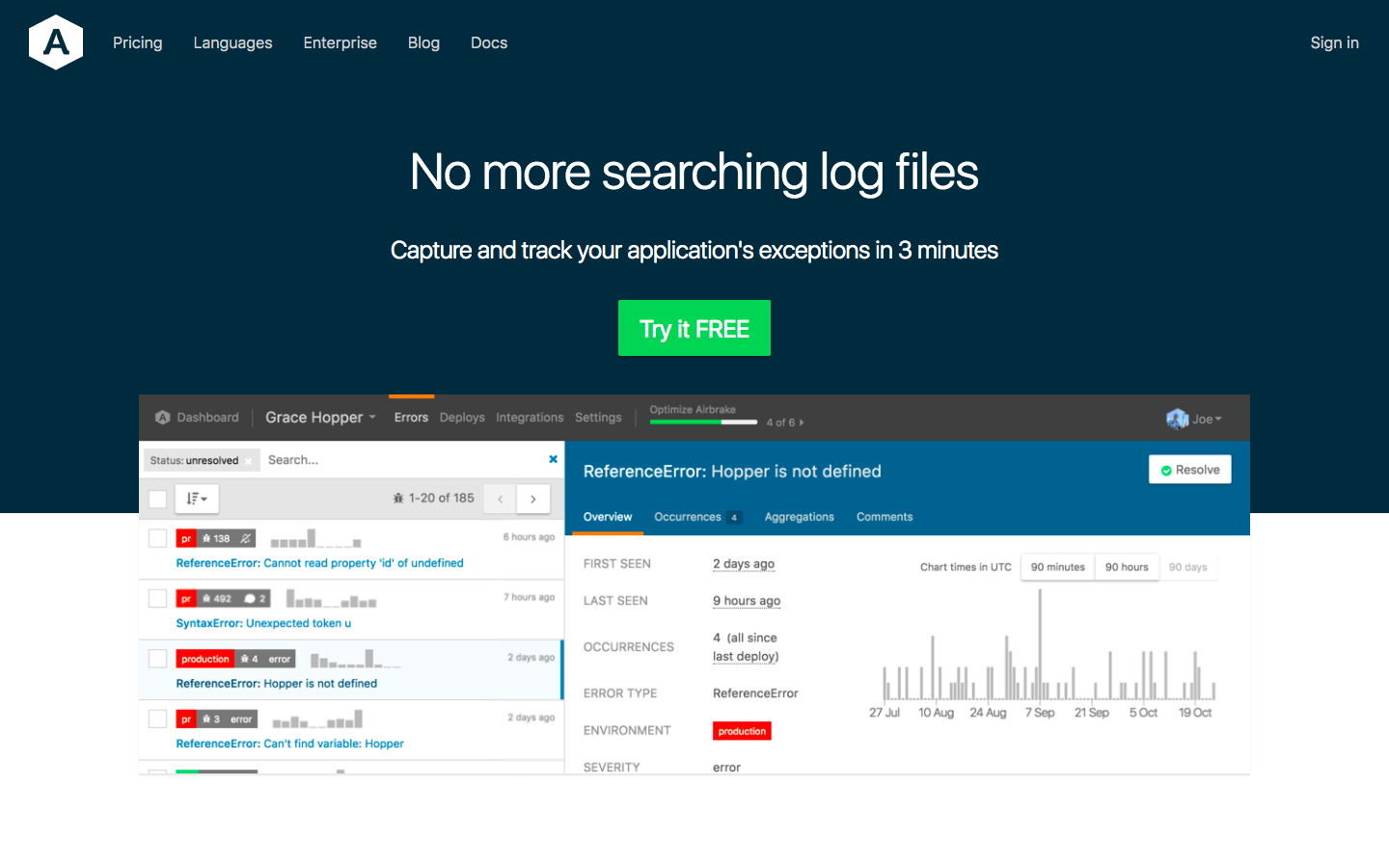Open the Grace Hopper project dropdown
The image size is (1389, 868).
[x=320, y=418]
